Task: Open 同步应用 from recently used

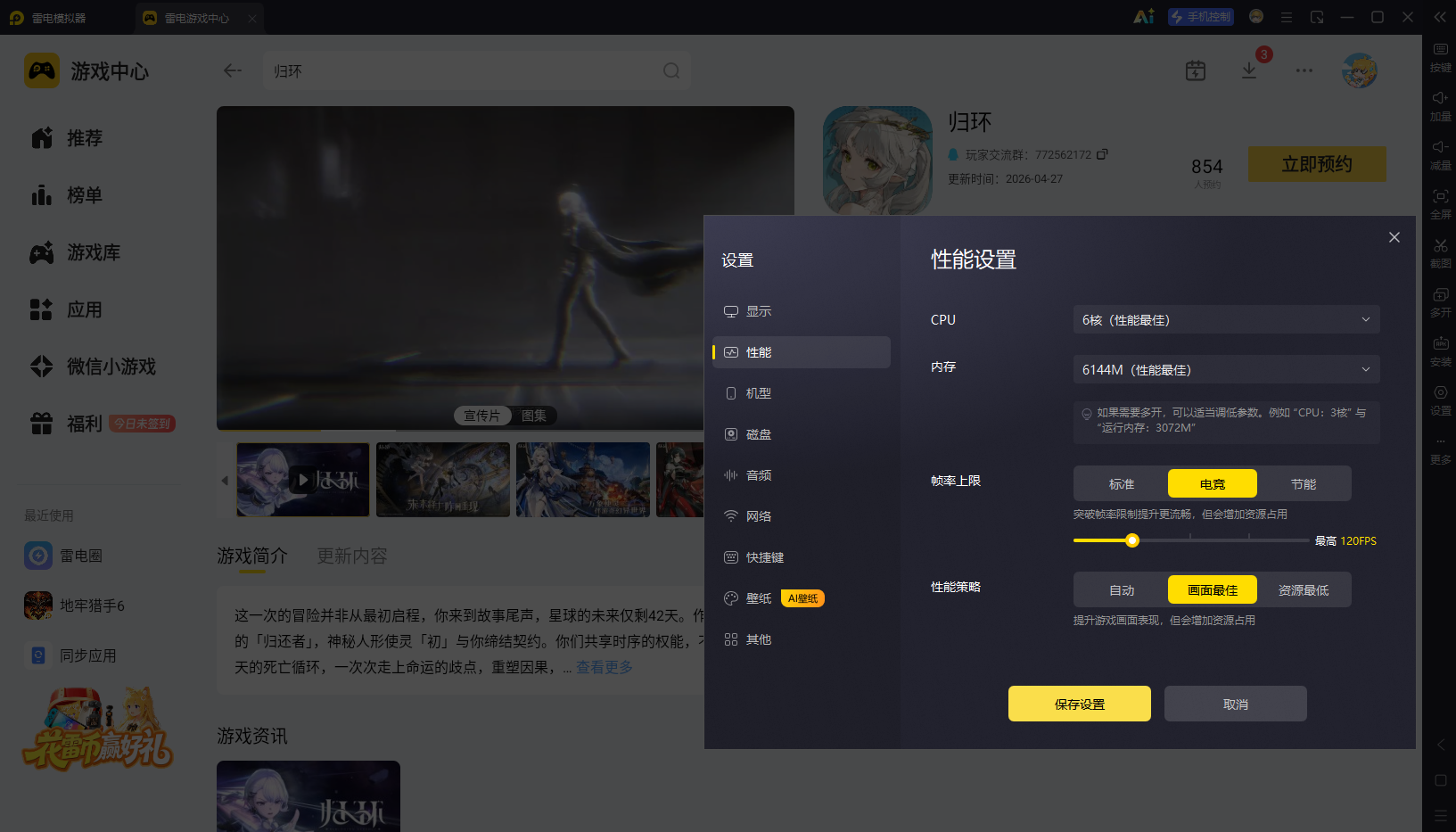Action: point(70,655)
